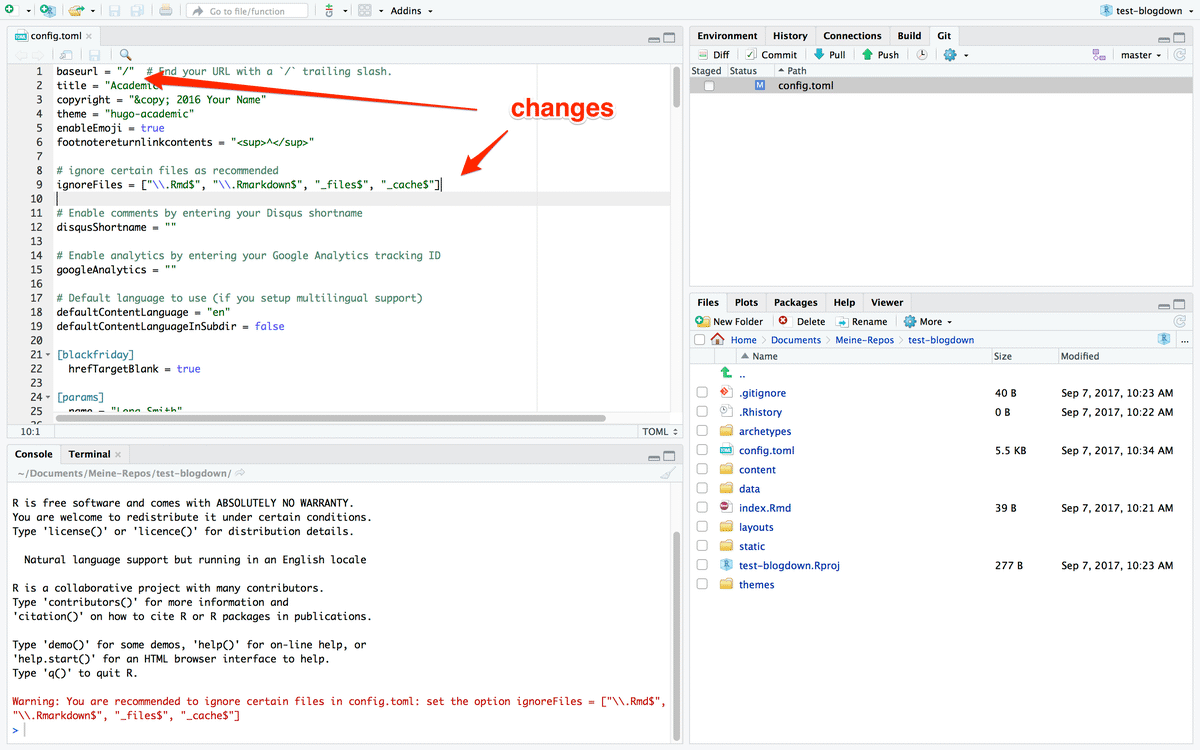Select the checkbox beside index.Rmd
Image resolution: width=1200 pixels, height=750 pixels.
click(701, 507)
